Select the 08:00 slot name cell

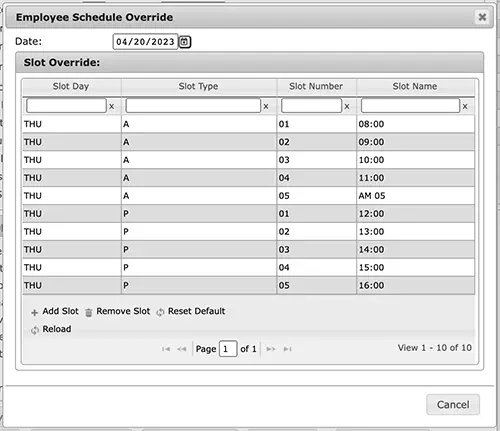coord(415,124)
